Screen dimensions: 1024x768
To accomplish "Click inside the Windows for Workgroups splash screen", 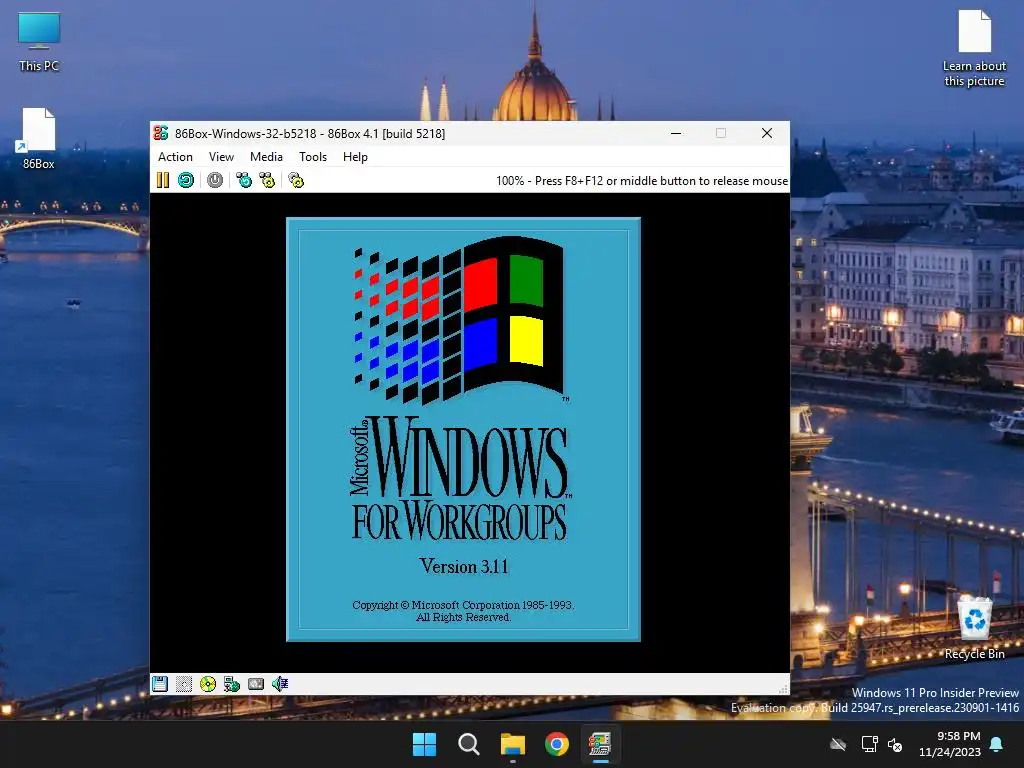I will coord(464,429).
